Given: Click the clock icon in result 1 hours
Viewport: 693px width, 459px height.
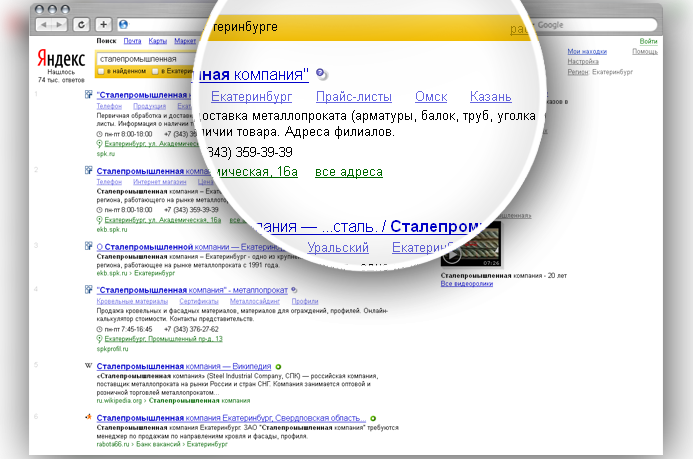Looking at the screenshot, I should [x=99, y=134].
